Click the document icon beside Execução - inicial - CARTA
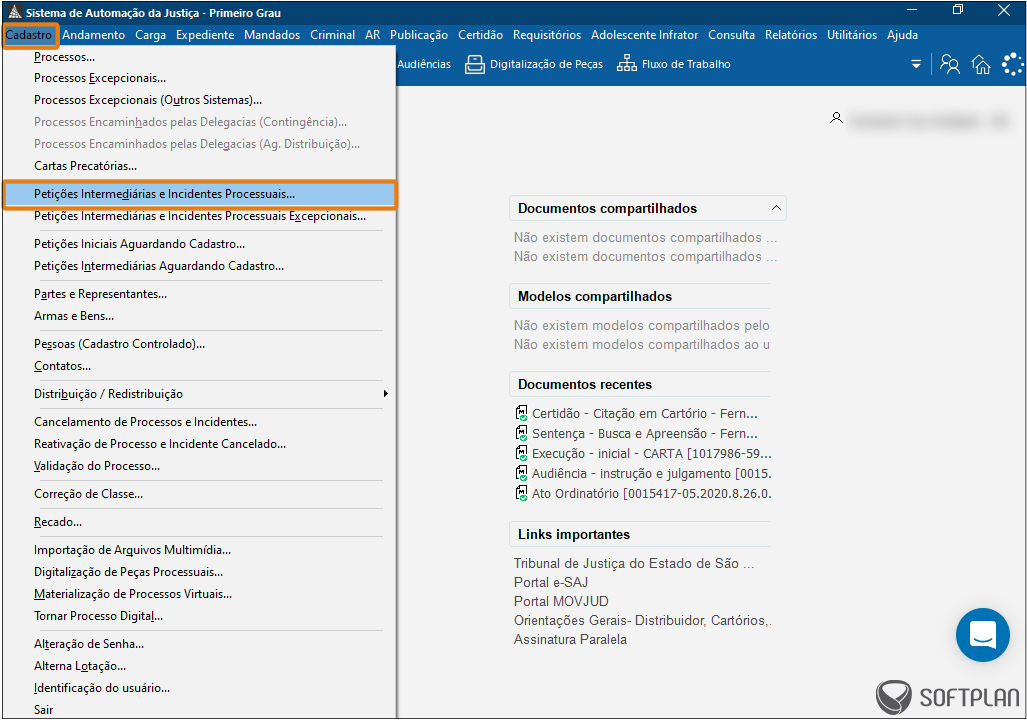This screenshot has width=1027, height=720. tap(521, 453)
